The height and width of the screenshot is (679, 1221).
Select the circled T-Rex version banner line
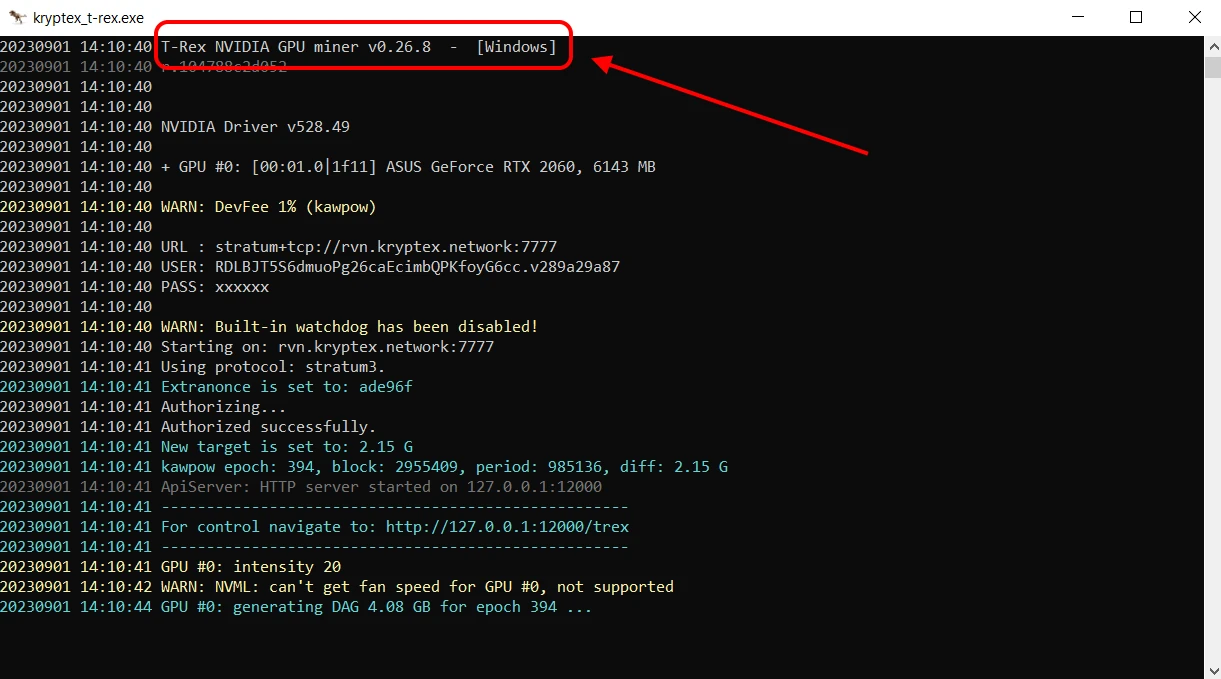[360, 46]
